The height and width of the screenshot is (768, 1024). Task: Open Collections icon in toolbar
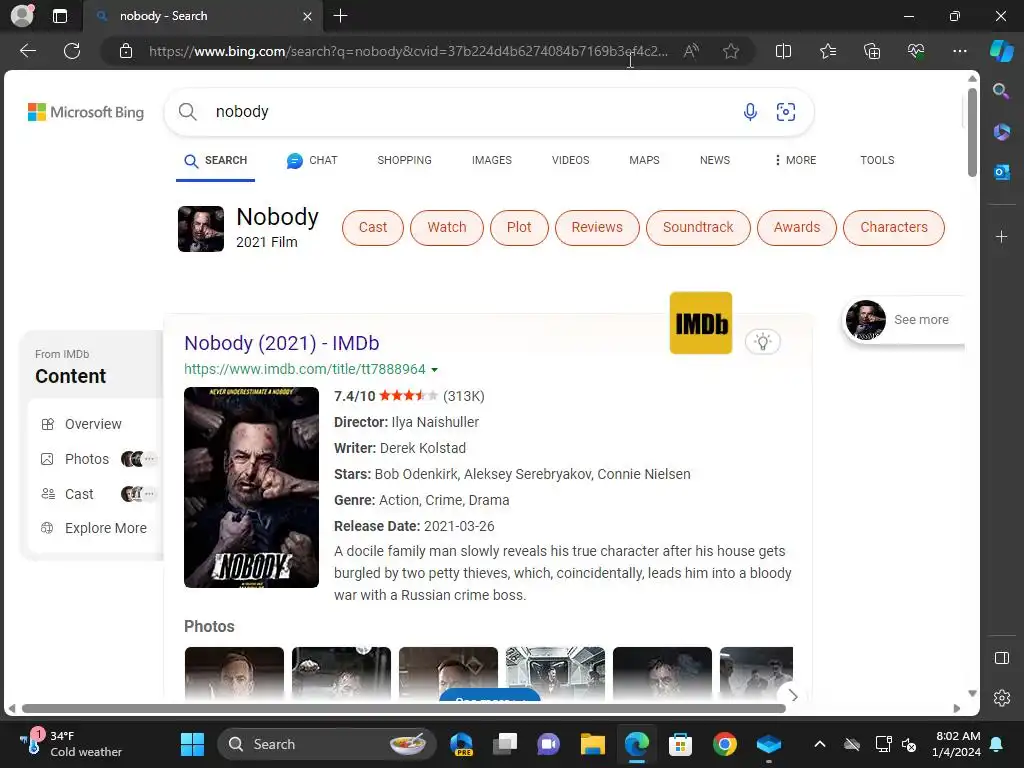point(872,51)
